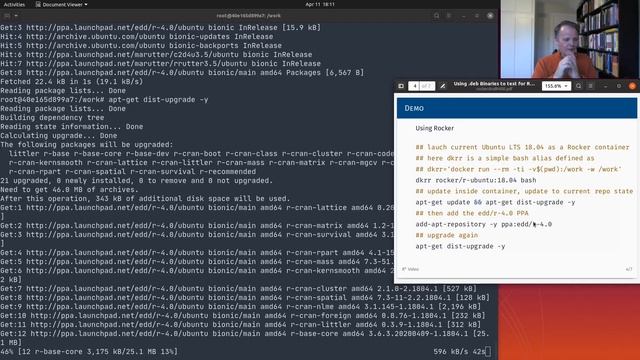Select the page number field showing 4
The height and width of the screenshot is (360, 640).
(x=414, y=86)
